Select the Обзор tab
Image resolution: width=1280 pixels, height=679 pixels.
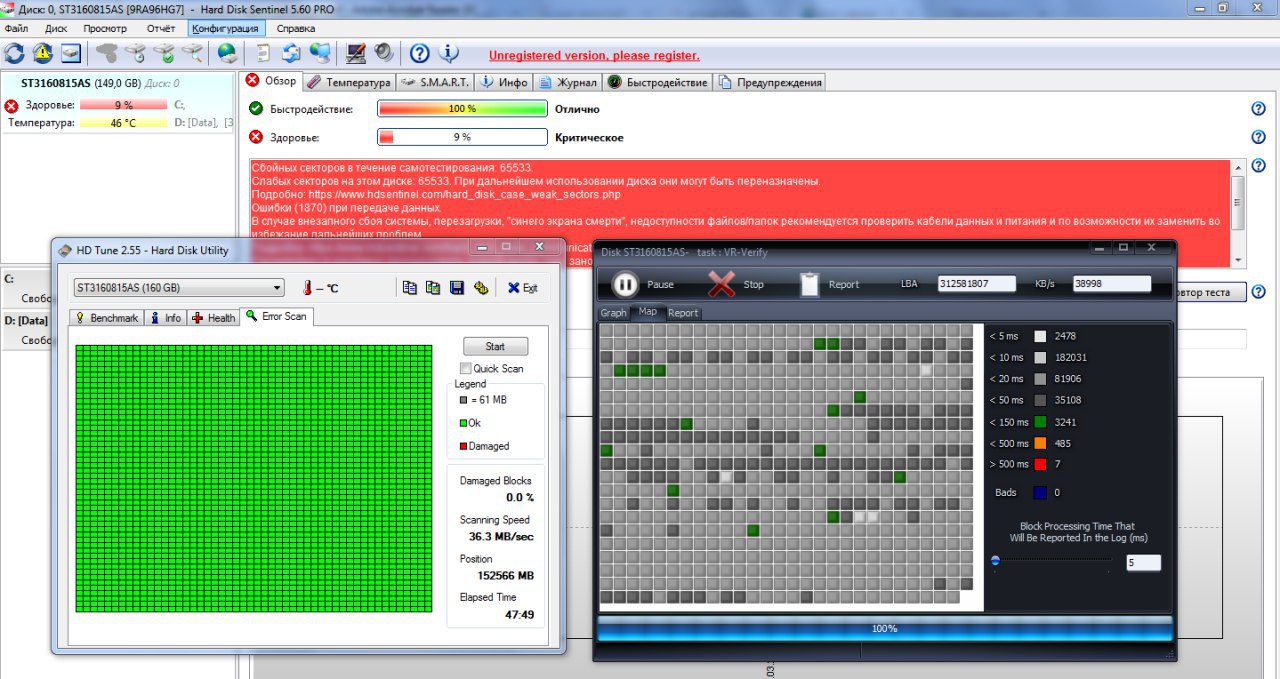[x=272, y=81]
